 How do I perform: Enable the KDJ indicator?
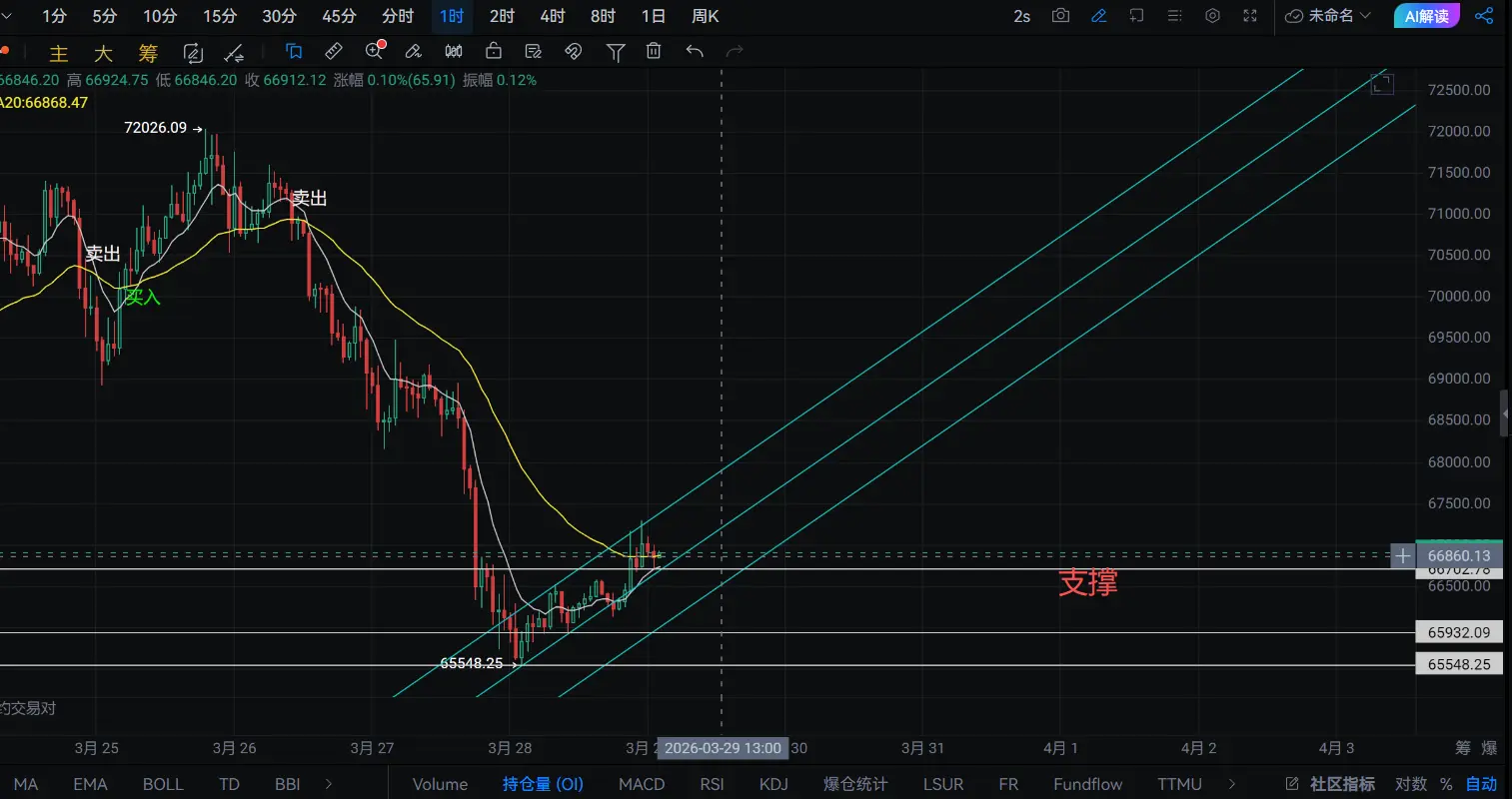(x=773, y=784)
